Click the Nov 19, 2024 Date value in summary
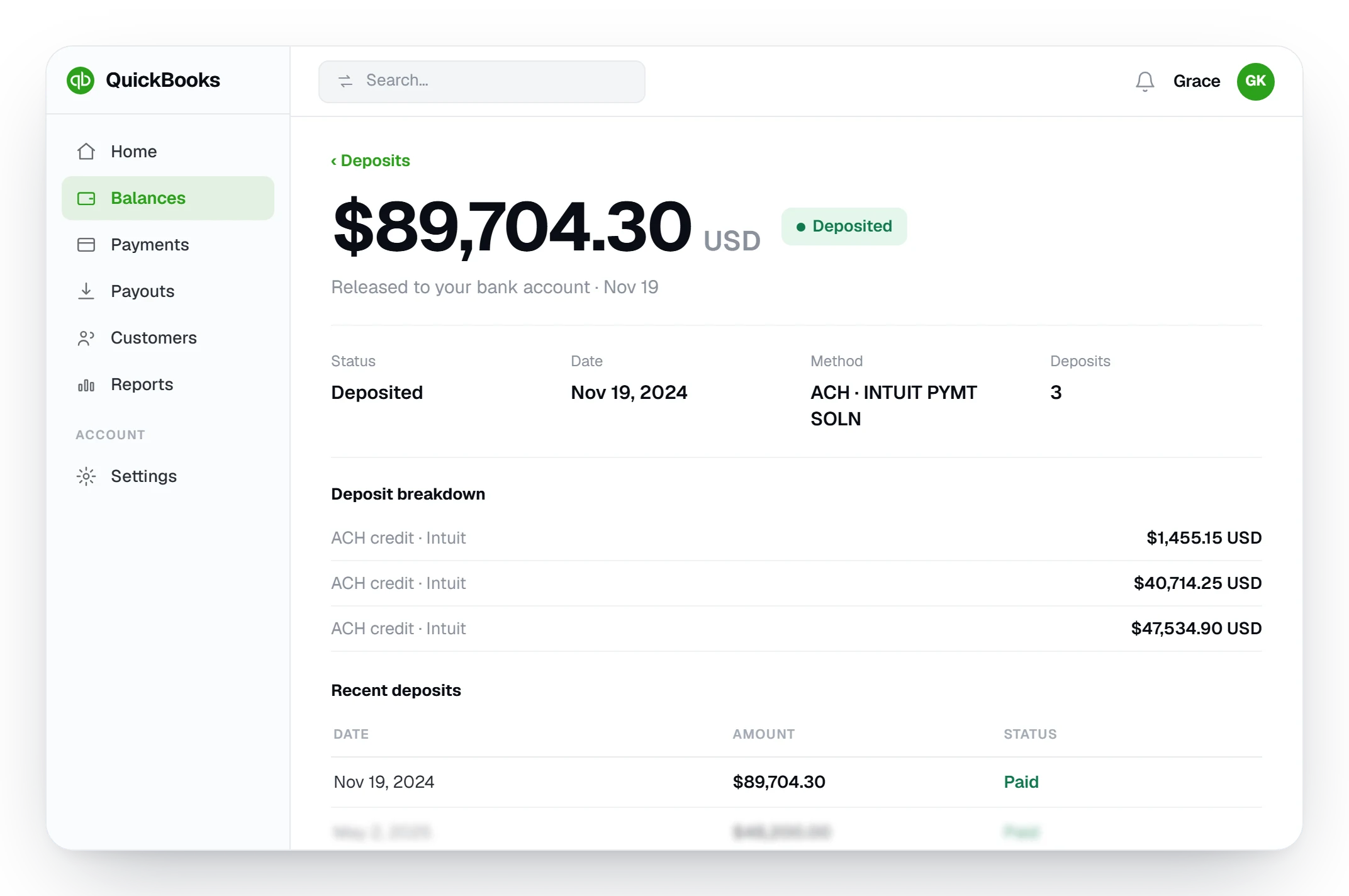 coord(629,393)
